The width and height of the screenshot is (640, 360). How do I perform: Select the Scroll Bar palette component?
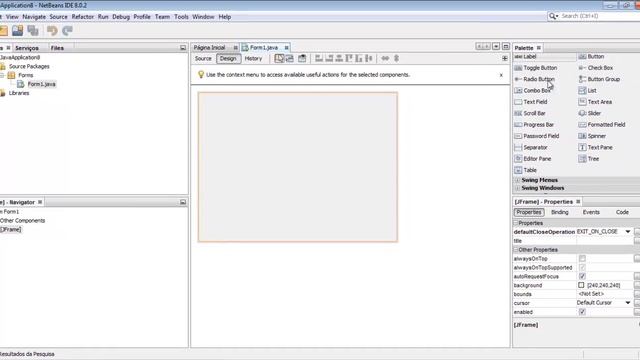pyautogui.click(x=530, y=113)
